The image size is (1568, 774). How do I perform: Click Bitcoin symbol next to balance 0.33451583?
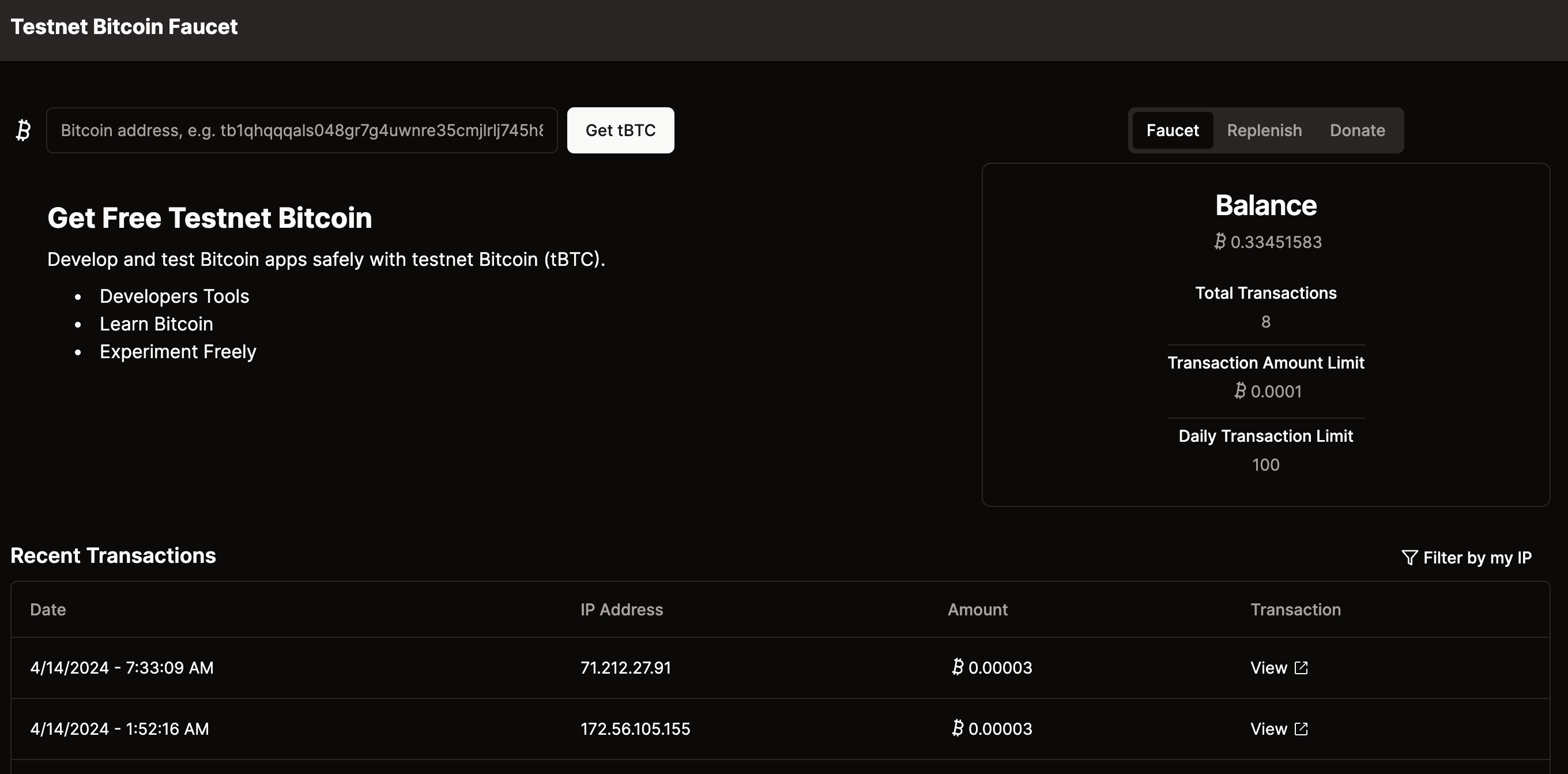click(x=1220, y=242)
